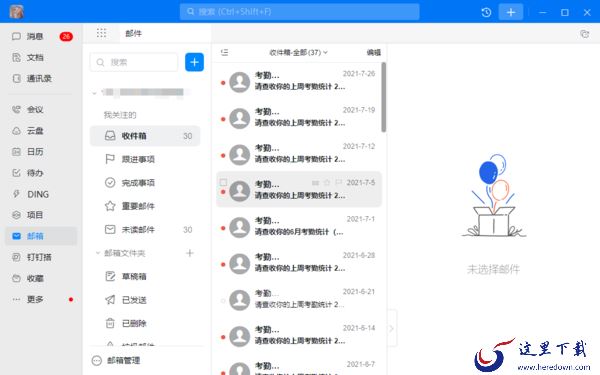600x375 pixels.
Task: Star the 2021-7-5 email
Action: (x=327, y=183)
